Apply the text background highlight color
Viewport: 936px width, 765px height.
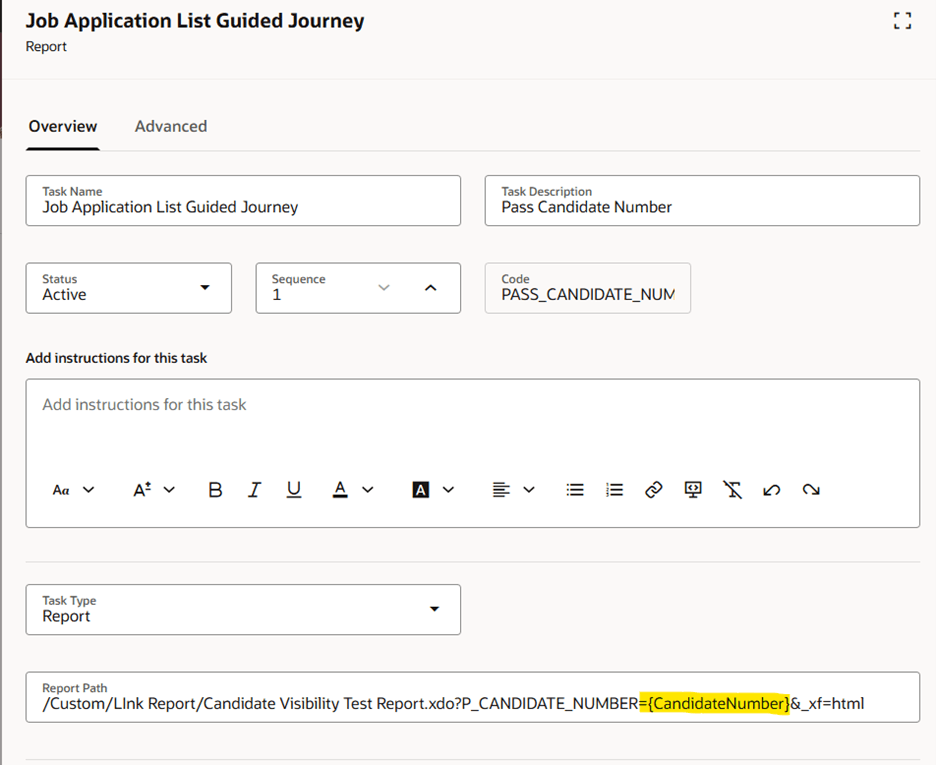[x=421, y=490]
